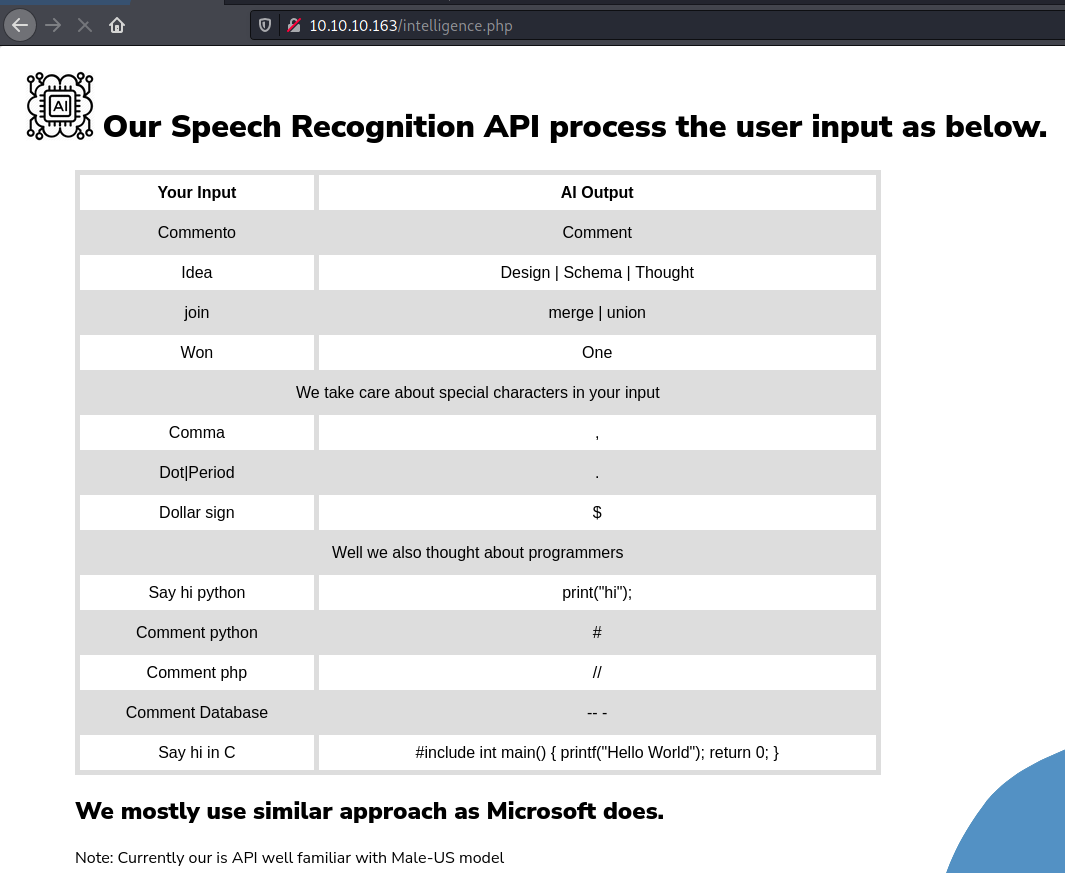Click the 'Dollar sign' input cell

197,512
